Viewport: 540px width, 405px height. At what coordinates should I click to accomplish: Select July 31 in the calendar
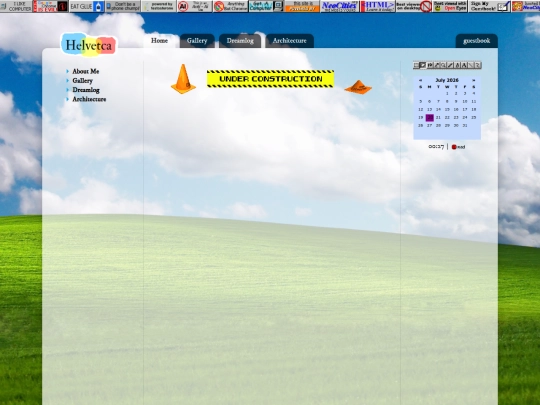465,125
